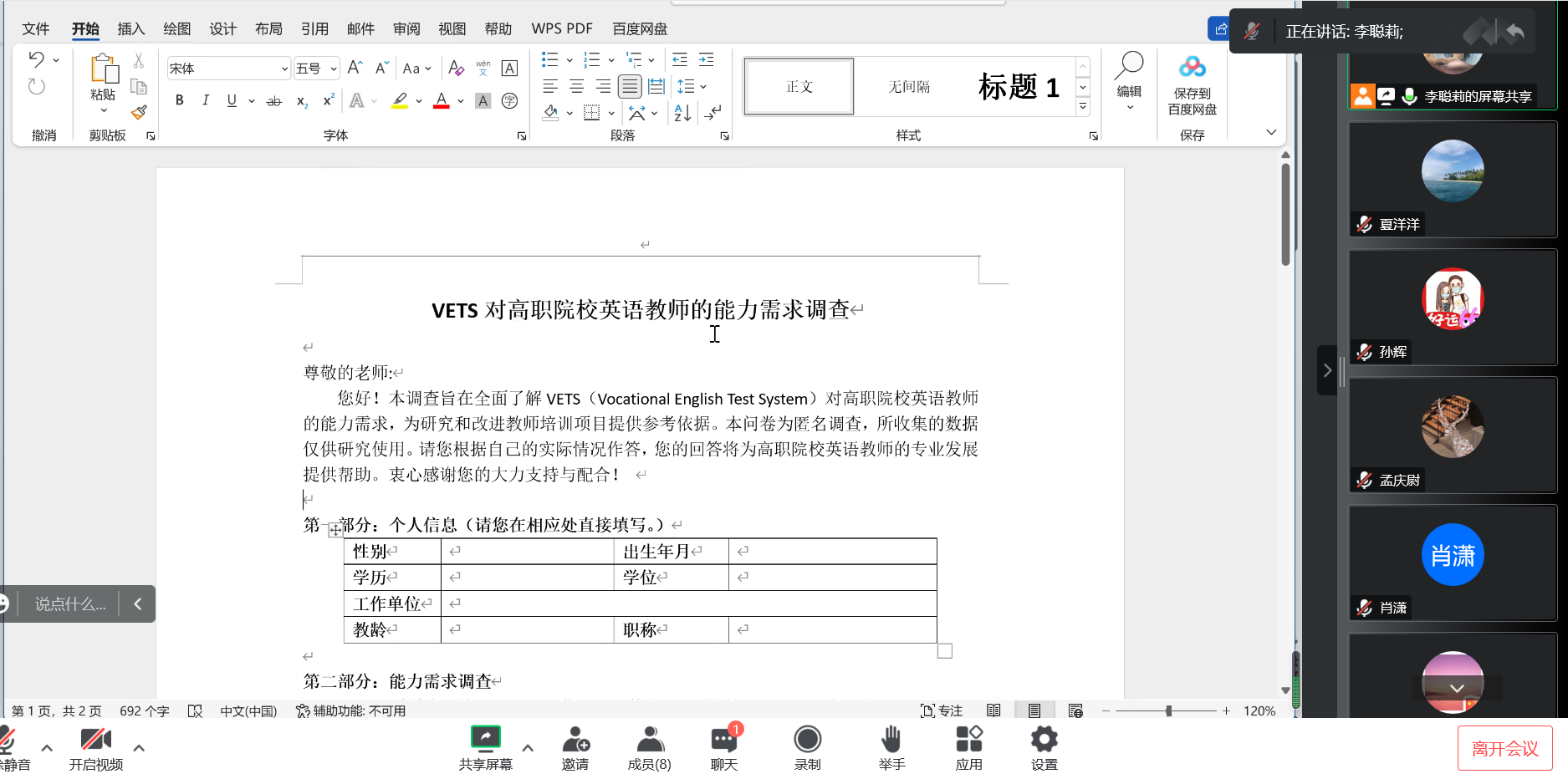The height and width of the screenshot is (774, 1568).
Task: Raise hand in the meeting
Action: tap(891, 747)
